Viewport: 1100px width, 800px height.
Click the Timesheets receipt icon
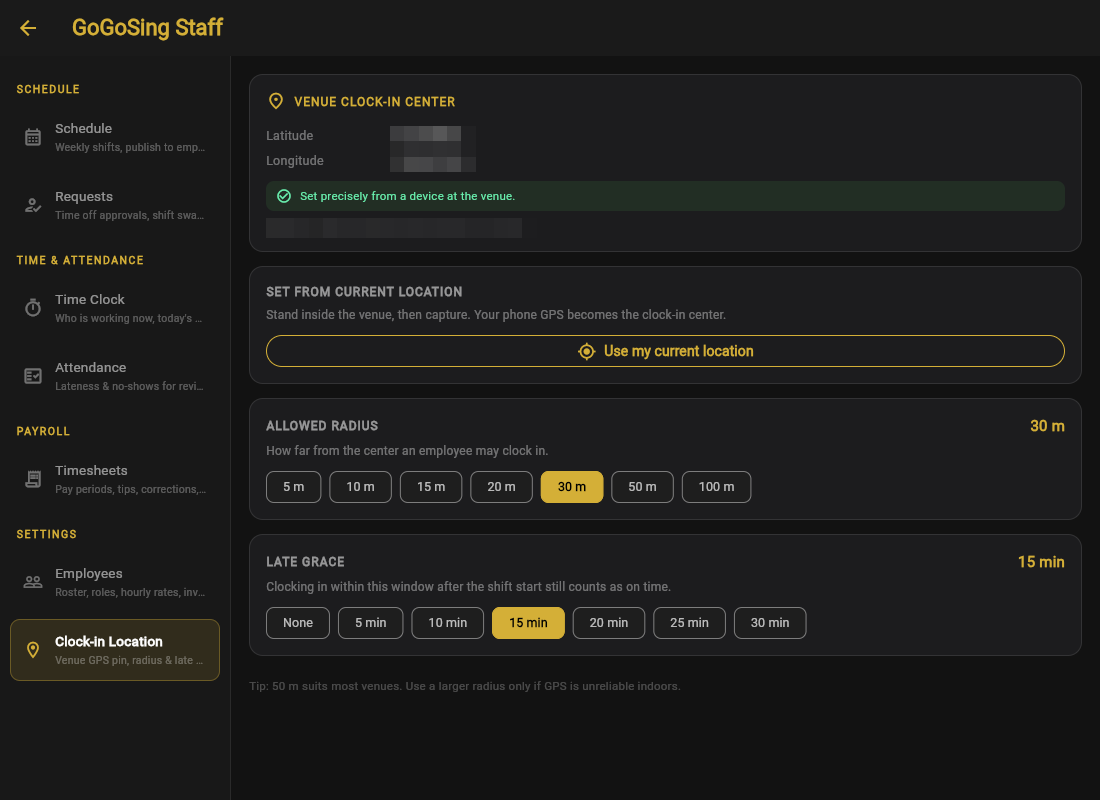click(33, 479)
